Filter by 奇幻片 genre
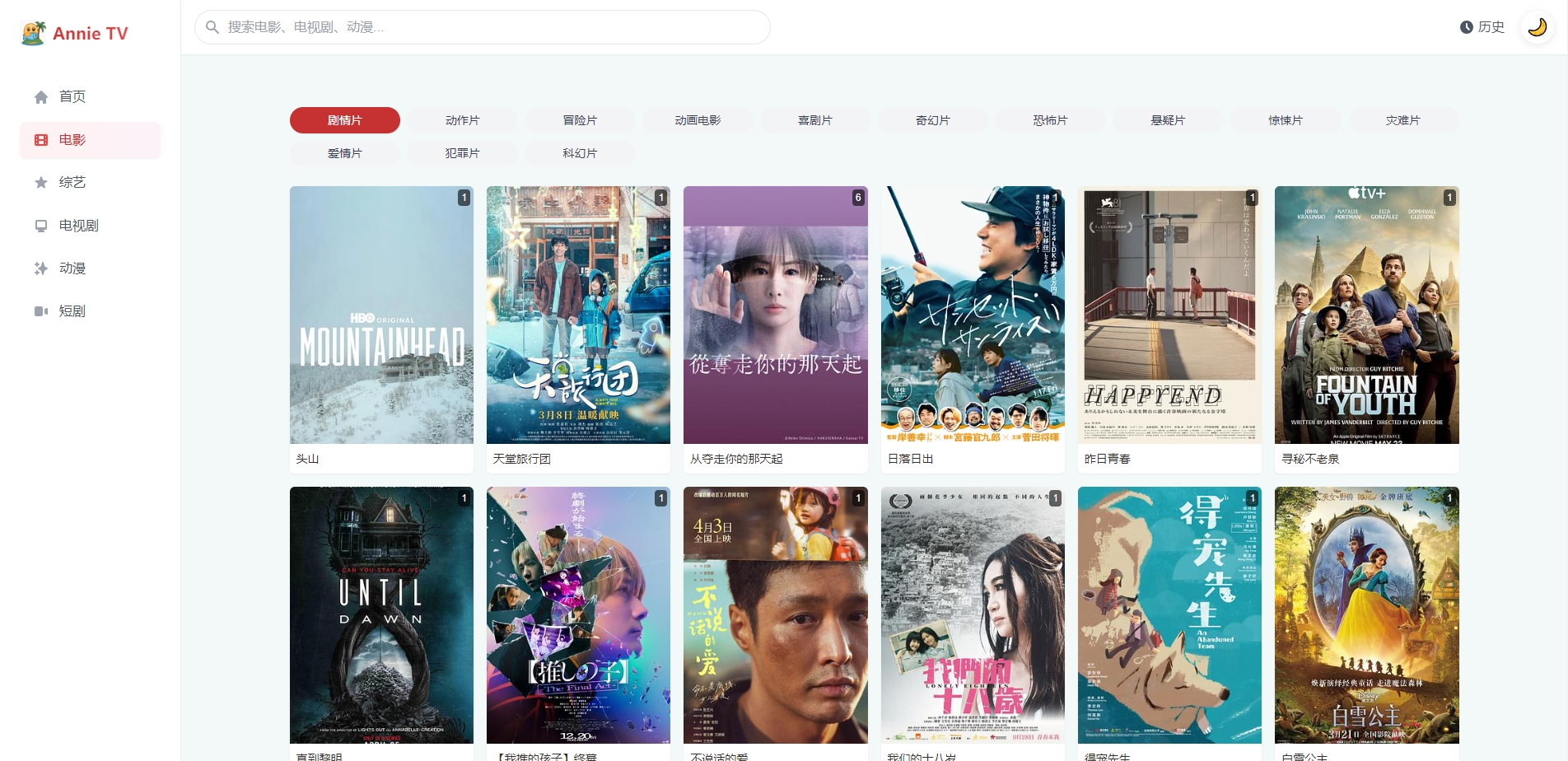This screenshot has width=1568, height=761. (933, 120)
